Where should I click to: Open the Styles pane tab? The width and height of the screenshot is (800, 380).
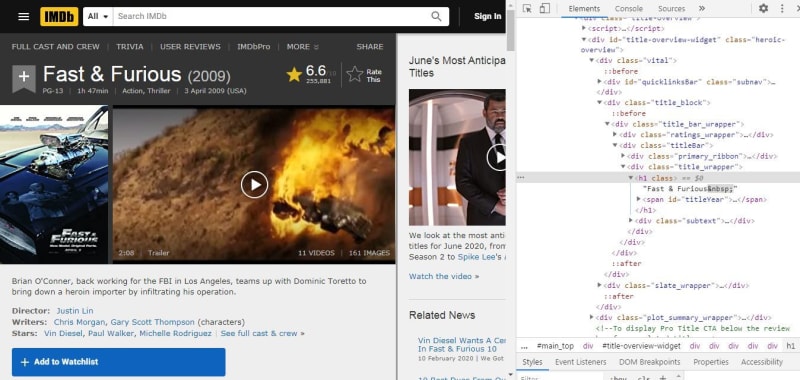click(532, 362)
